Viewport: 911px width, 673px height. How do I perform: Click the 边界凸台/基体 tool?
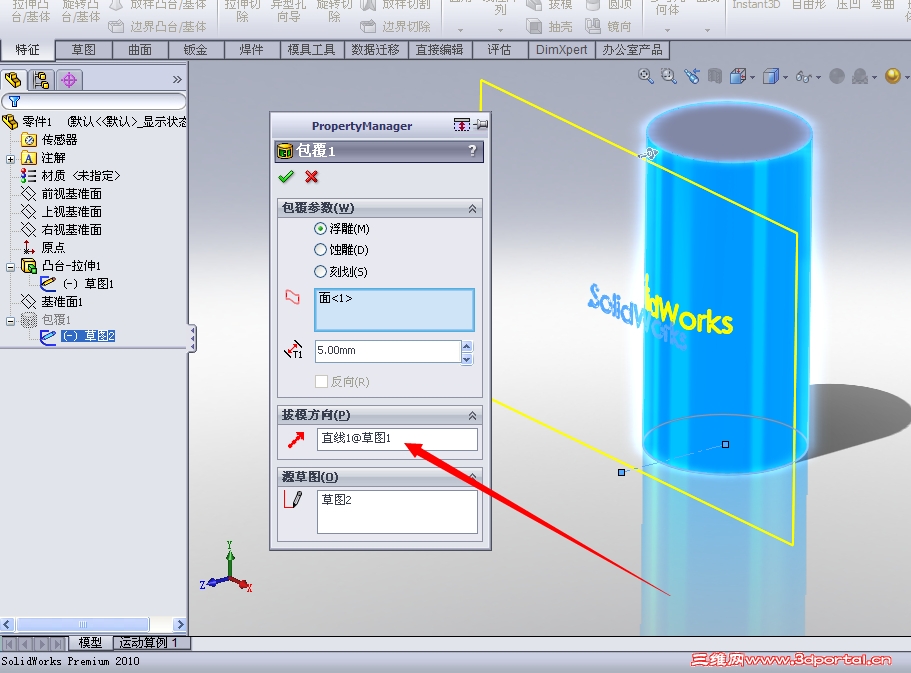point(157,26)
